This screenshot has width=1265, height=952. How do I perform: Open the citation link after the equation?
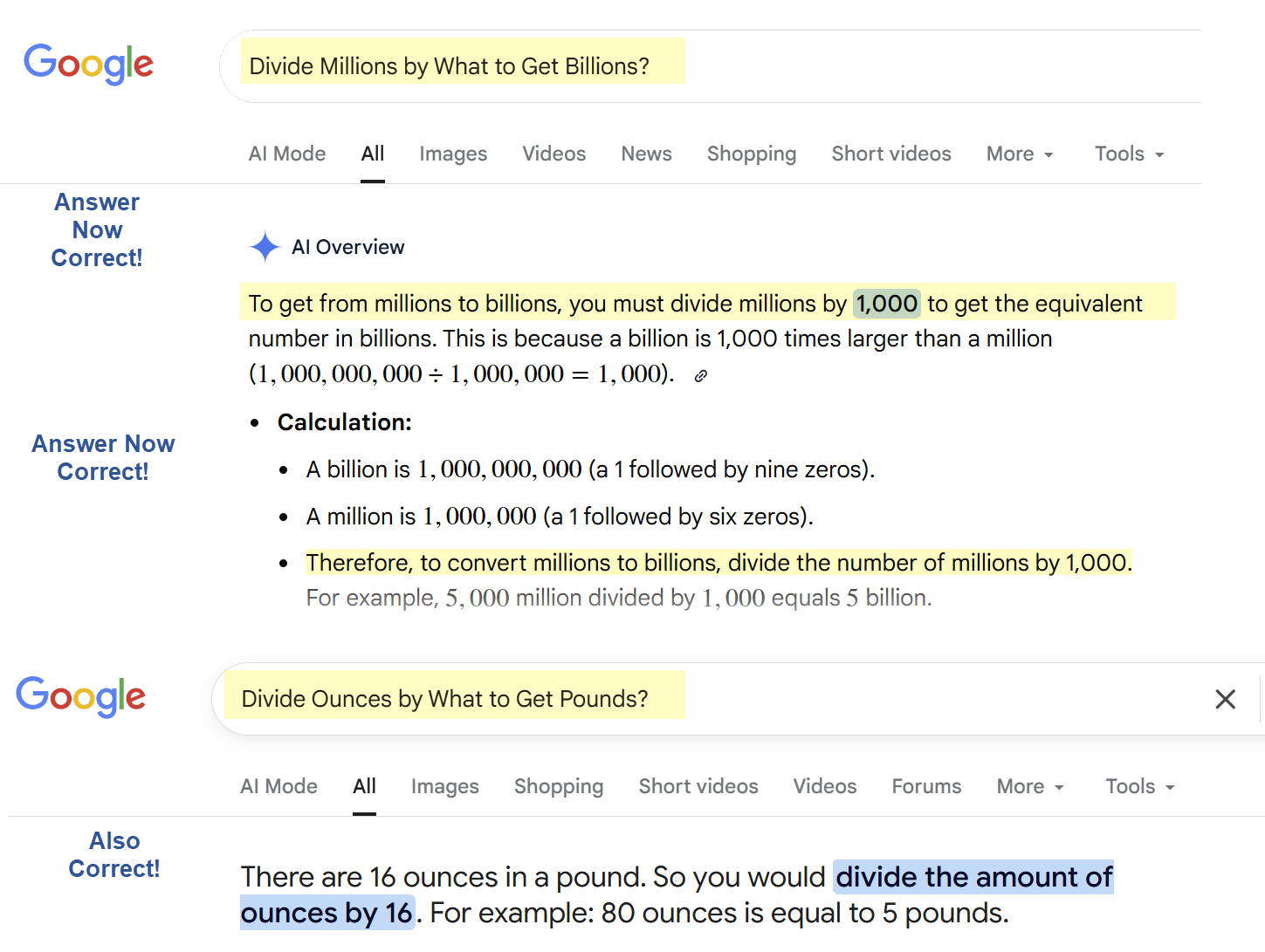click(x=699, y=375)
